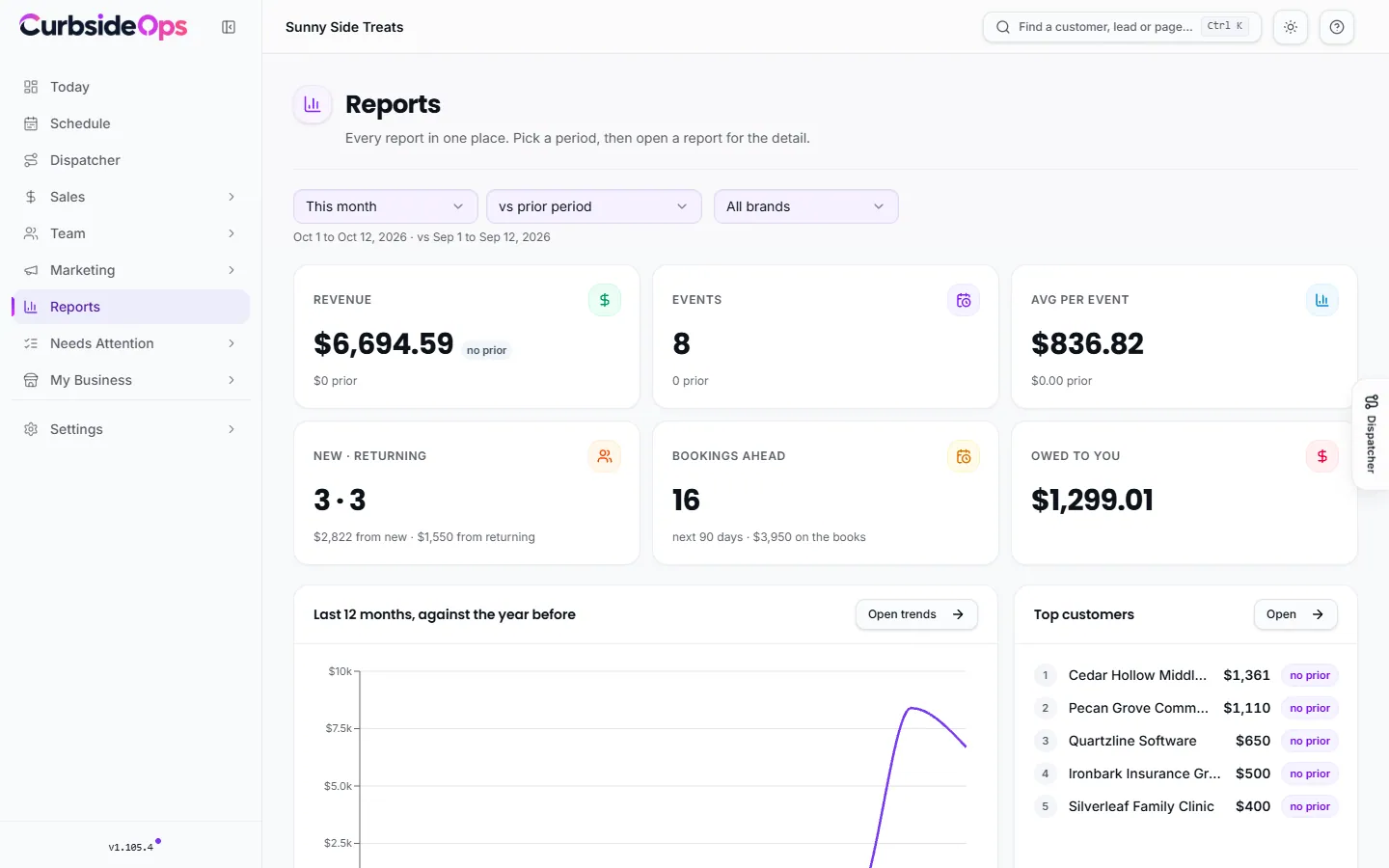Click the Revenue card dollar icon
1389x868 pixels.
tap(605, 300)
